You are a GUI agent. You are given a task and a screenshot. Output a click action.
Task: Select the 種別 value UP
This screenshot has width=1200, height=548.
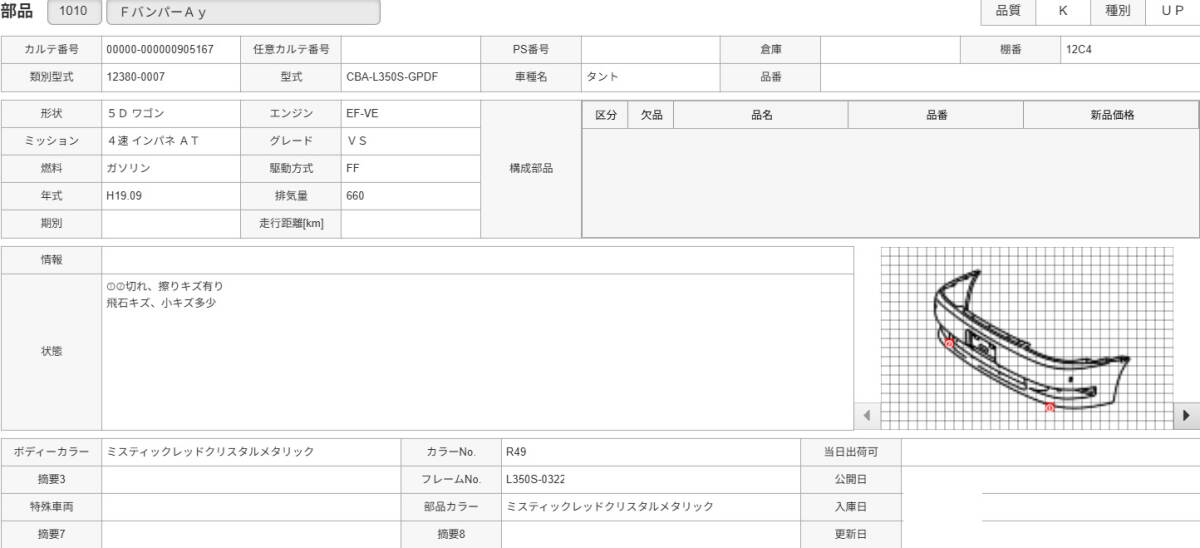tap(1173, 11)
